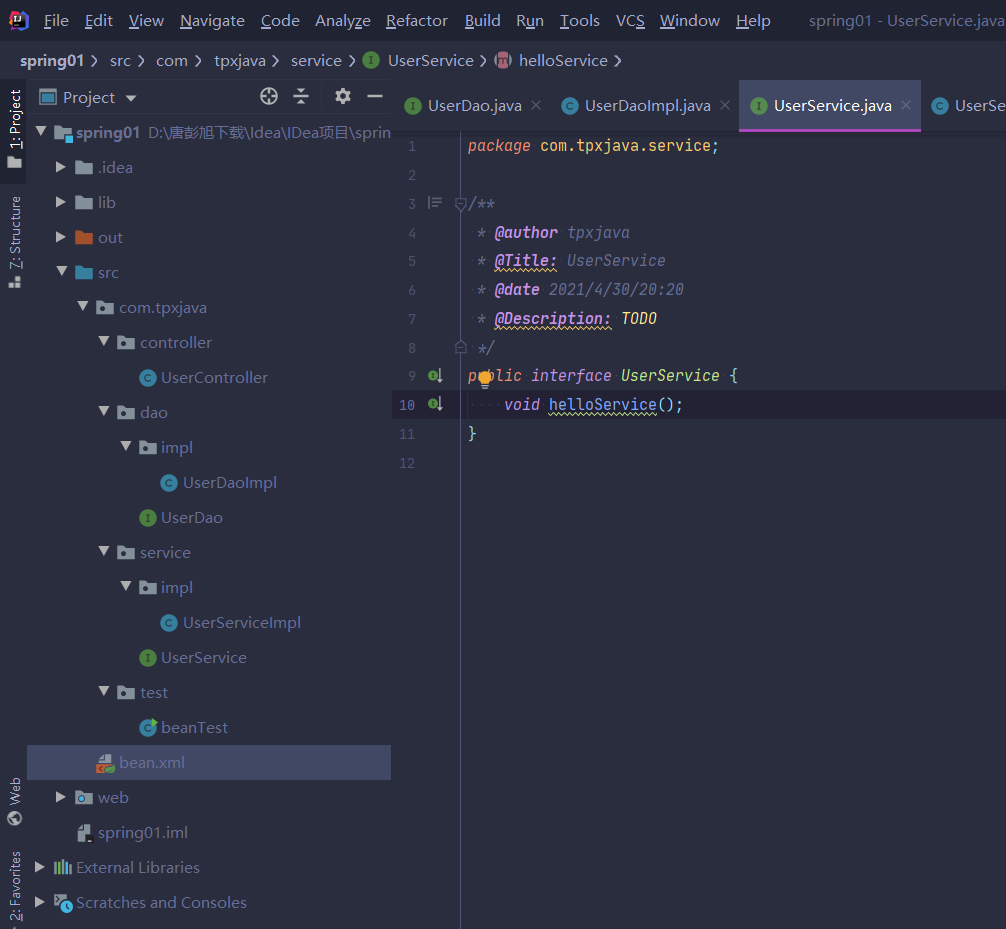
Task: Click the Collapse All icon in Project panel
Action: pos(301,96)
